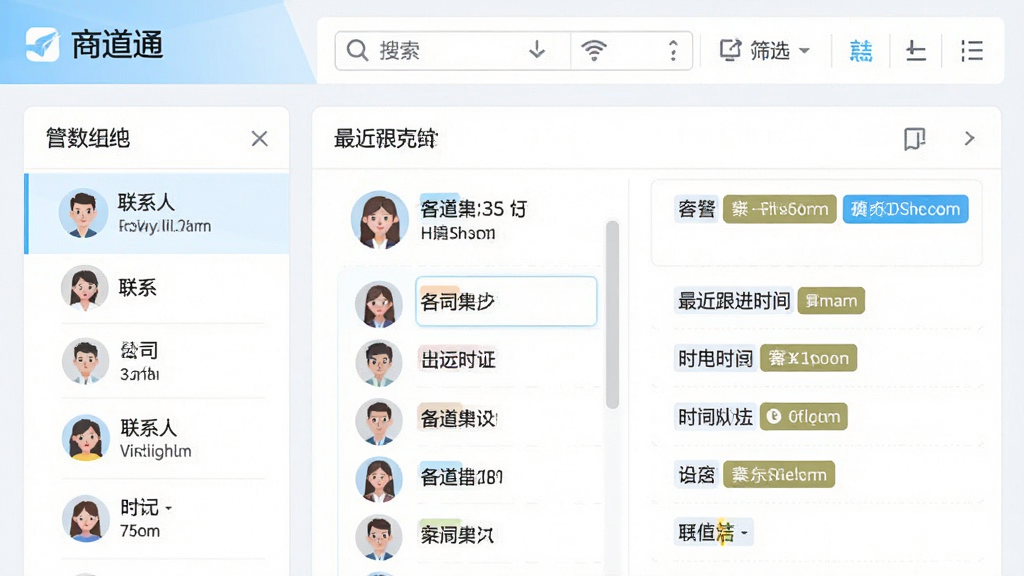Close the 管数组绝 side panel

[x=259, y=138]
